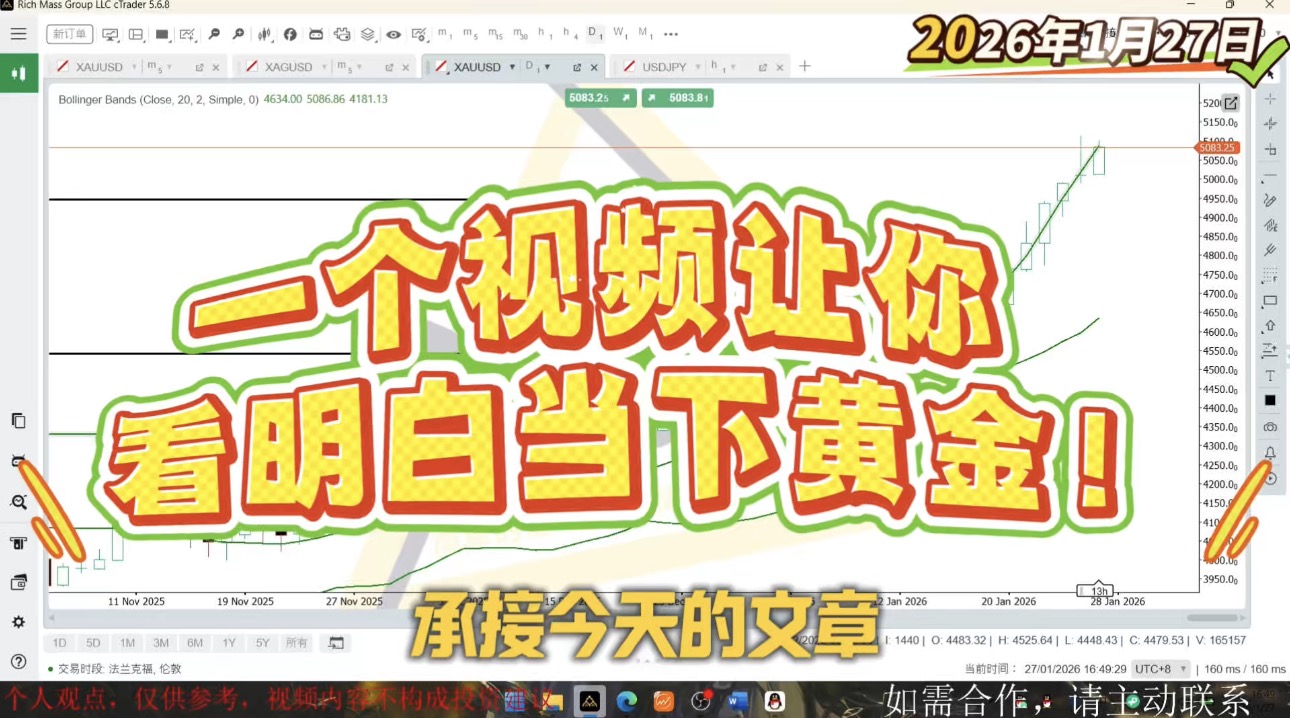Select the m15 timeframe
This screenshot has height=718, width=1290.
[495, 34]
